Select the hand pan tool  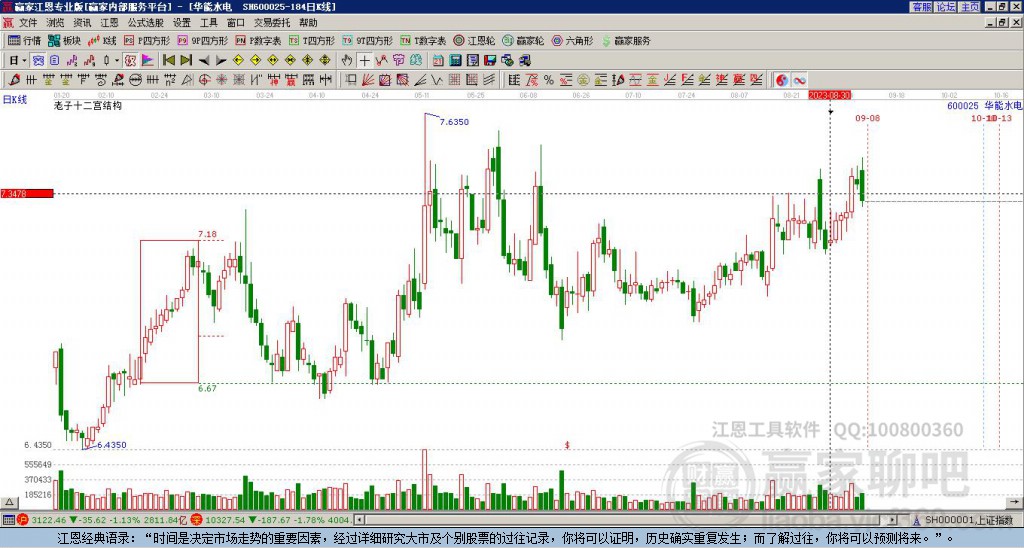click(347, 61)
